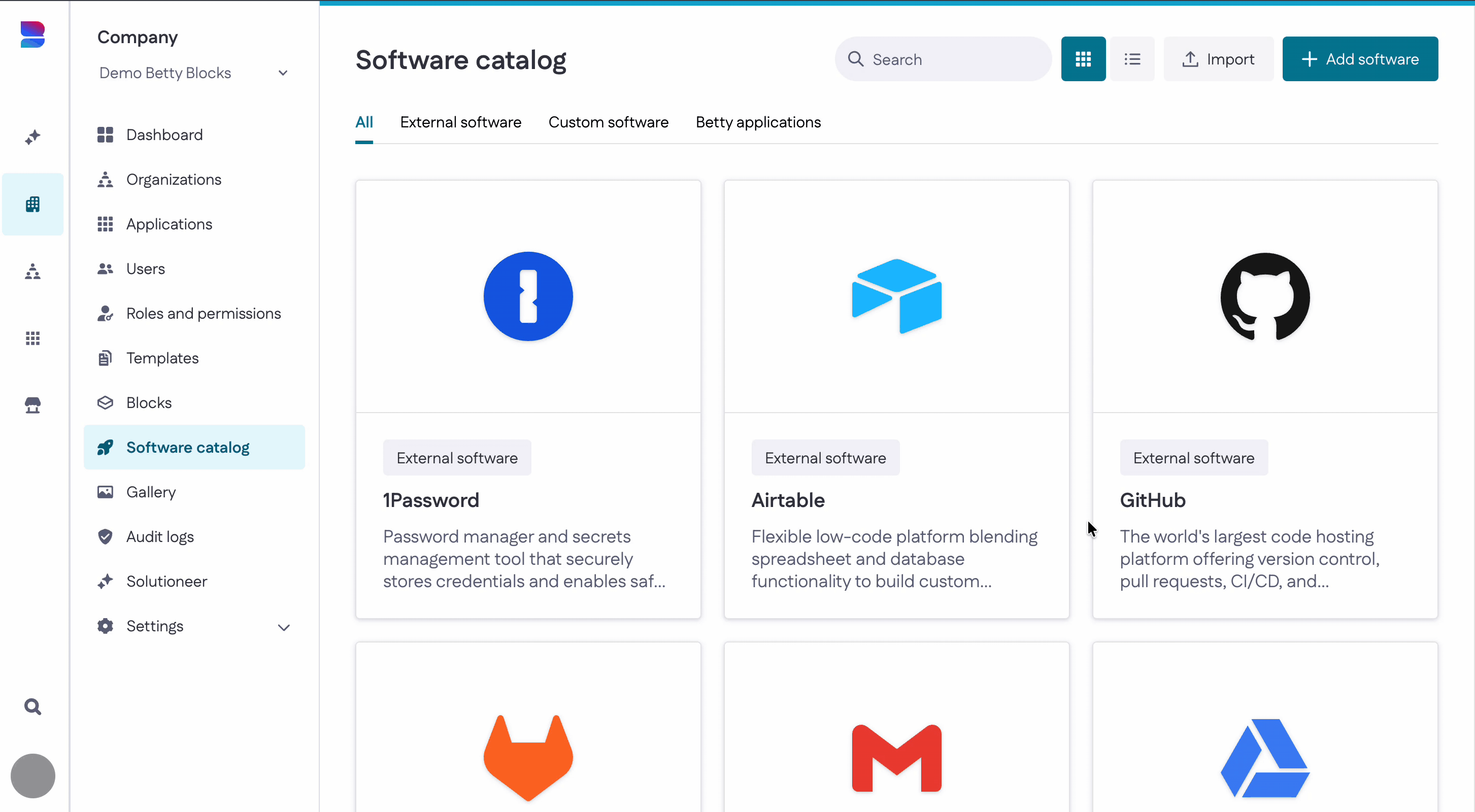Screen dimensions: 1475x812
Task: Open the organizations hierarchy icon in left rail
Action: [32, 271]
